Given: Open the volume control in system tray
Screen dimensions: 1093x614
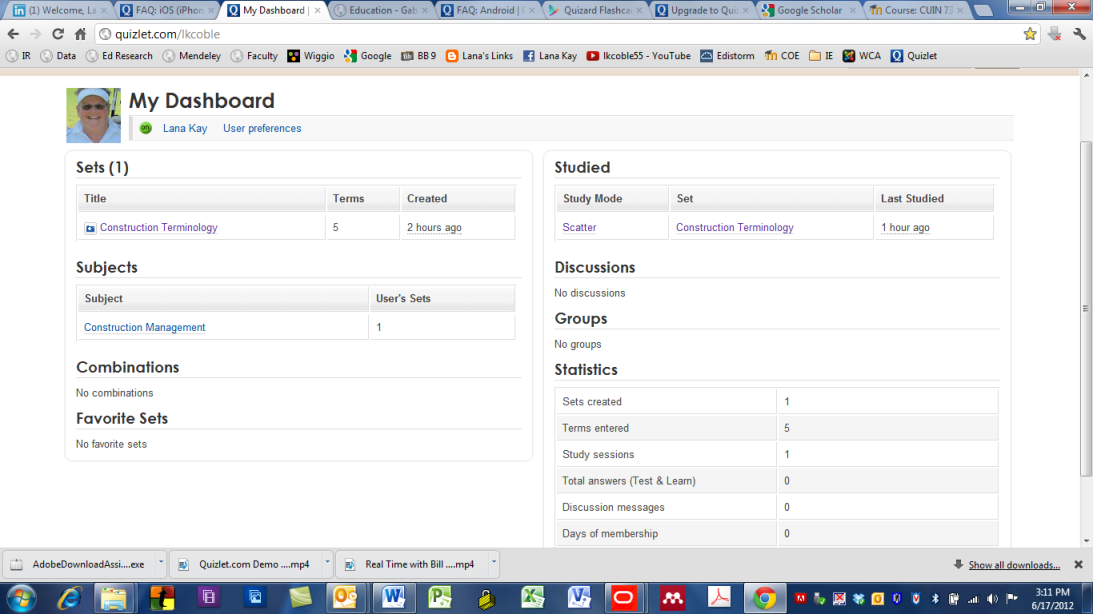Looking at the screenshot, I should pyautogui.click(x=992, y=599).
